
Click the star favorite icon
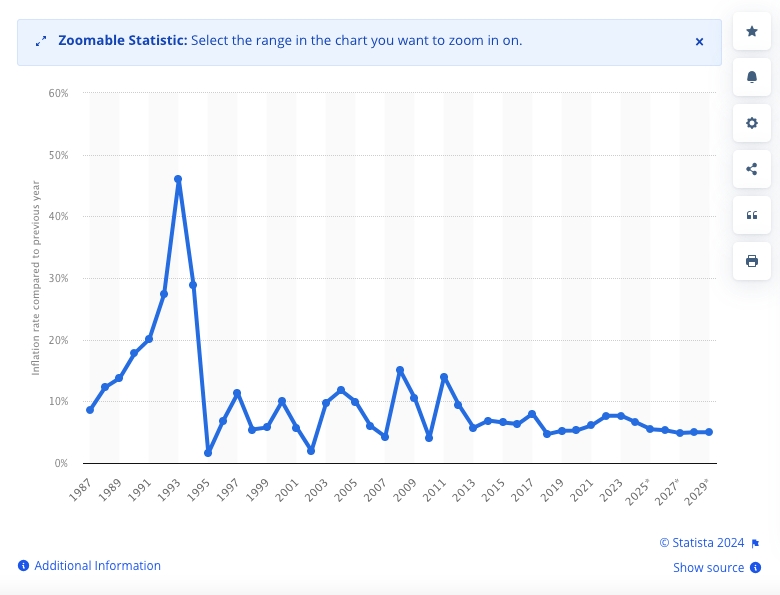click(752, 32)
